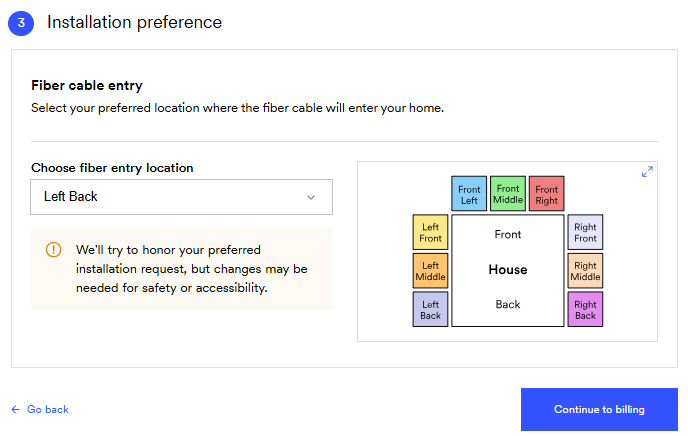Pick the Right Middle peach box
The image size is (688, 436).
coord(585,271)
